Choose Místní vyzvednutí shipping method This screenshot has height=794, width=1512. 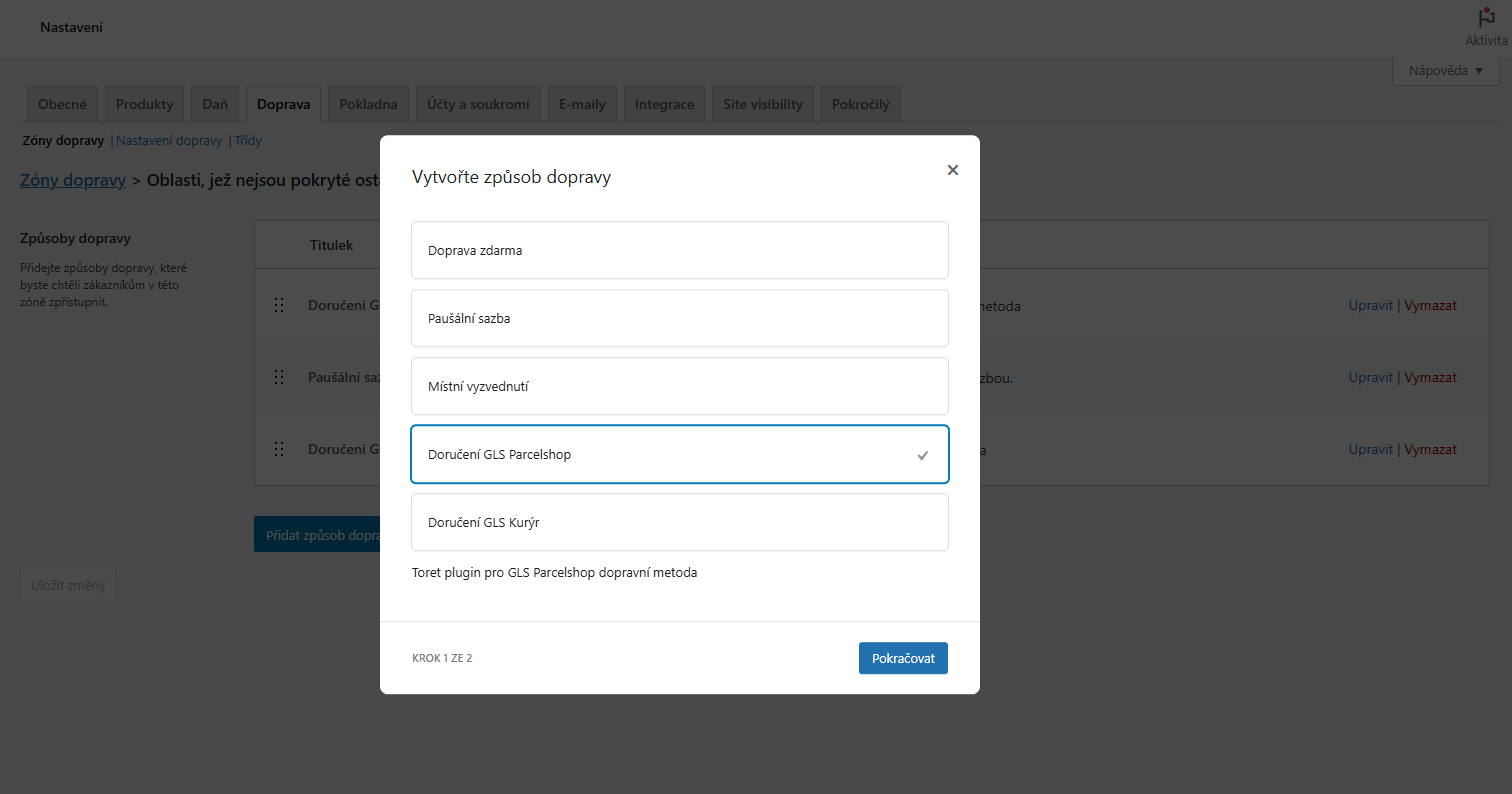tap(680, 386)
